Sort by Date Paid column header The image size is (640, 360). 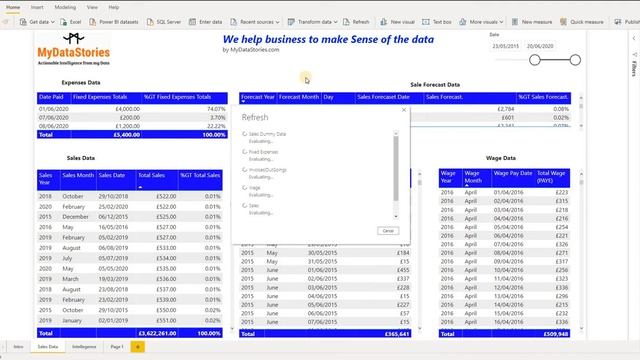tap(54, 97)
